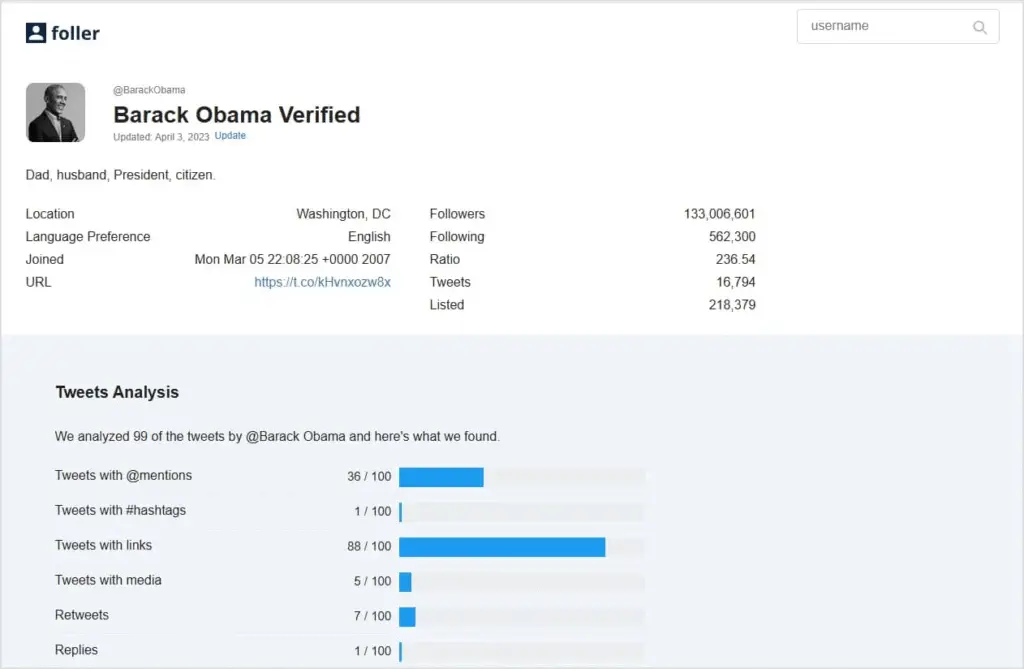The width and height of the screenshot is (1024, 669).
Task: Click the Retweets label
Action: tap(82, 615)
